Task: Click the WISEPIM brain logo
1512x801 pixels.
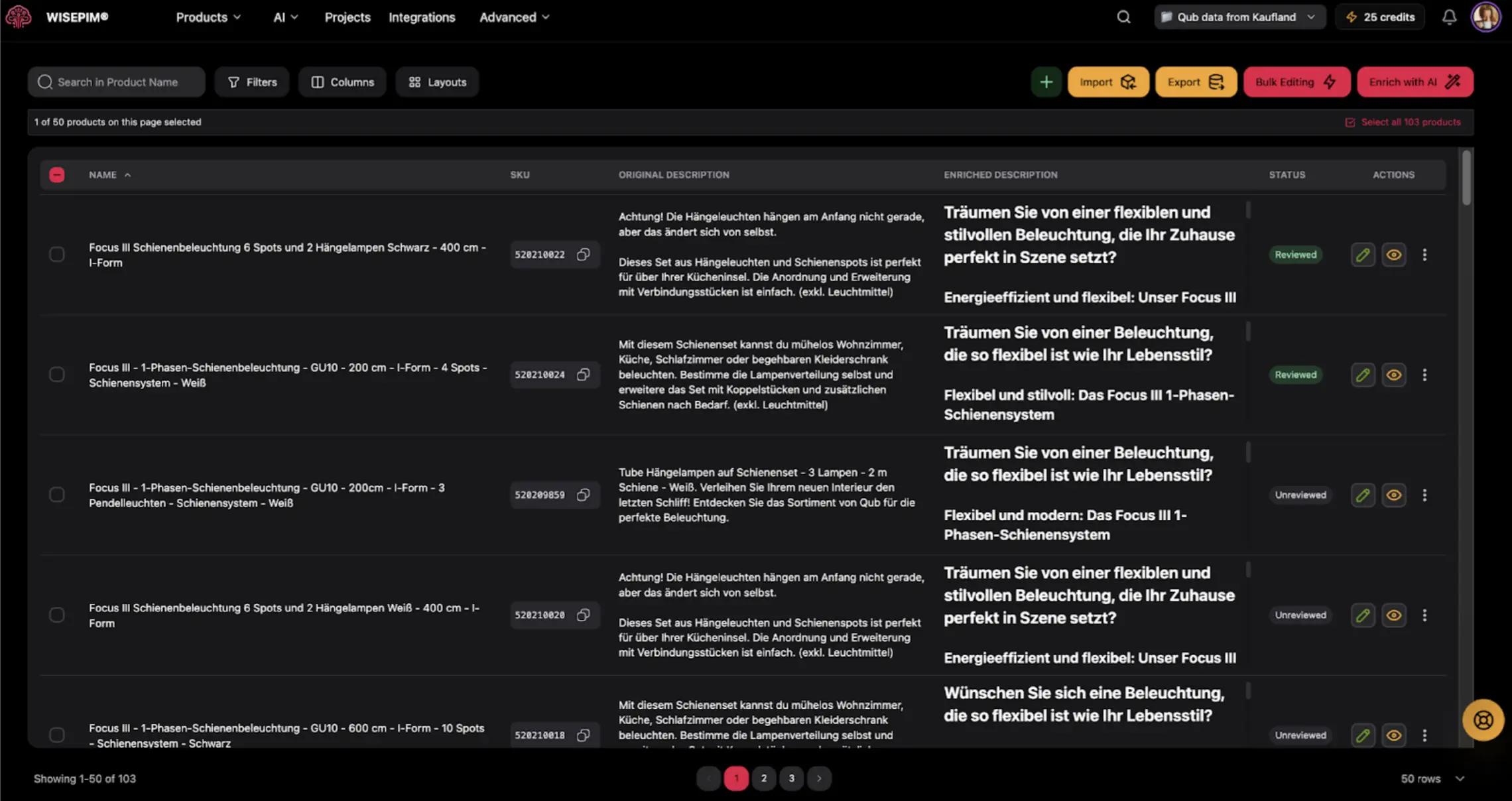Action: tap(18, 17)
